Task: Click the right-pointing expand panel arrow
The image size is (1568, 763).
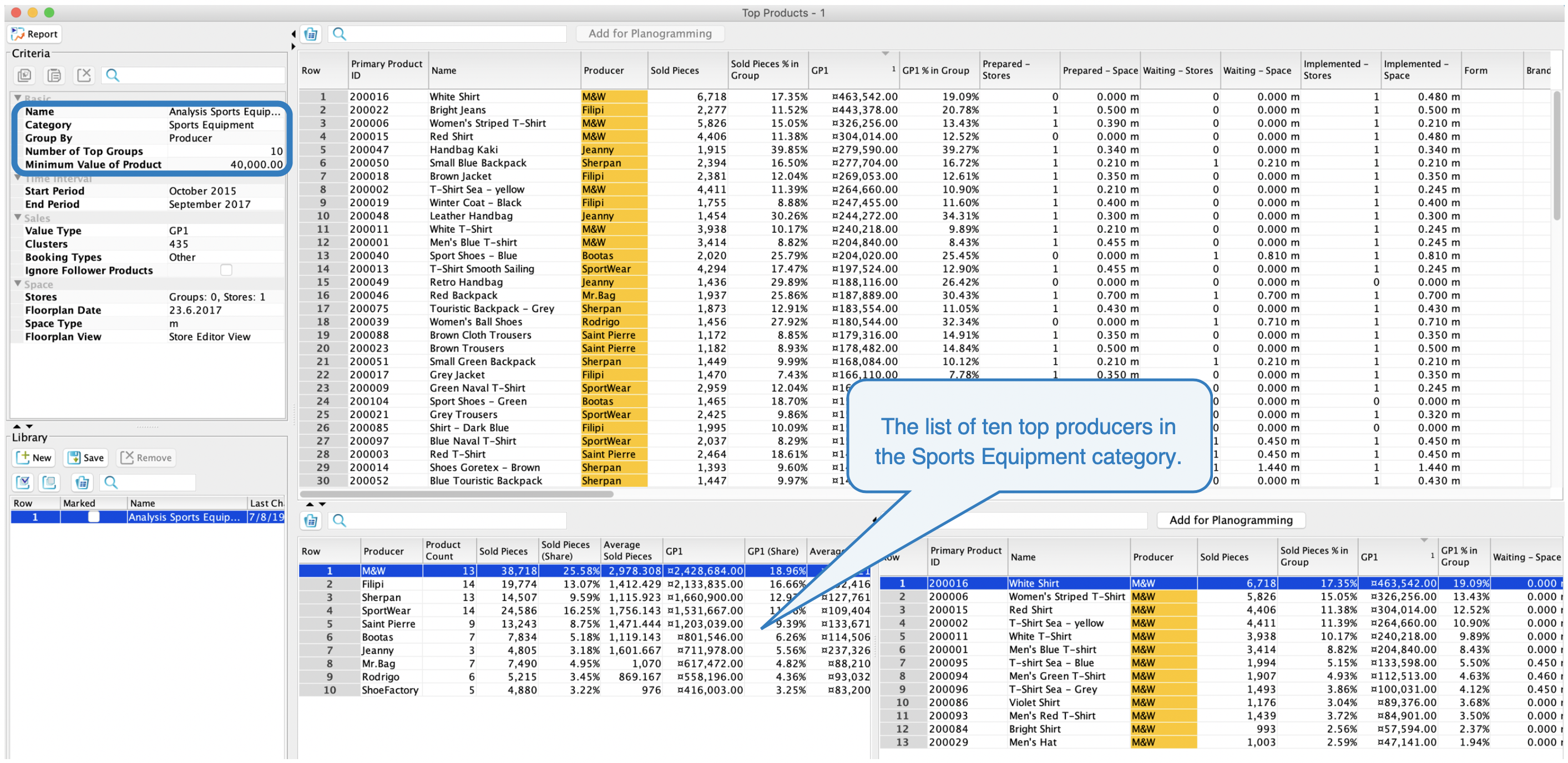Action: [294, 46]
